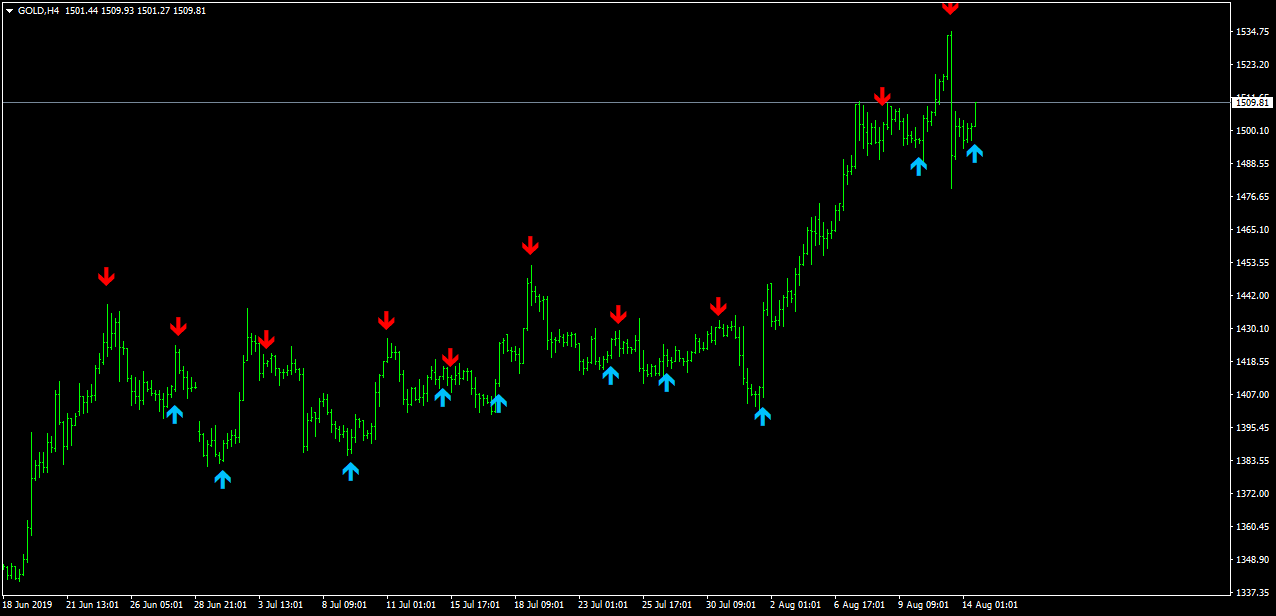This screenshot has width=1276, height=616.
Task: Click the blue up arrow near 9 Aug
Action: (918, 166)
